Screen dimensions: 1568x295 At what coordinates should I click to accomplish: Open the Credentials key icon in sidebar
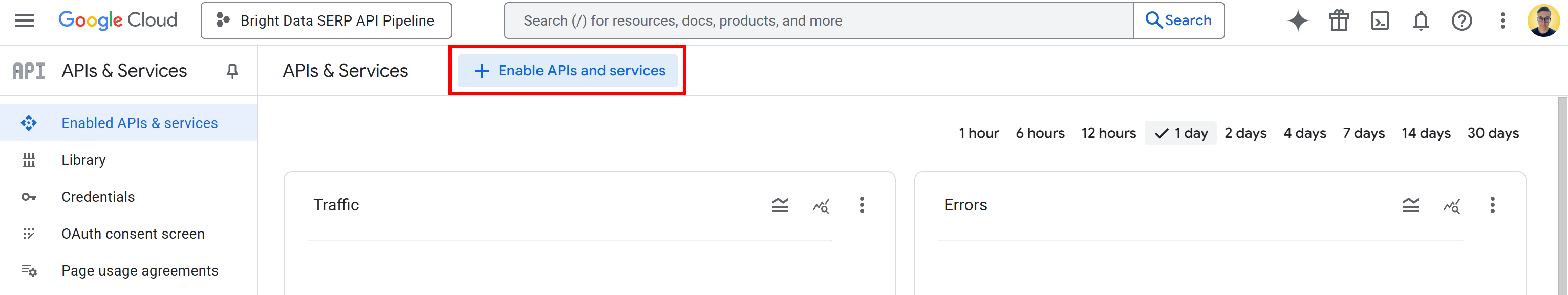click(x=29, y=196)
